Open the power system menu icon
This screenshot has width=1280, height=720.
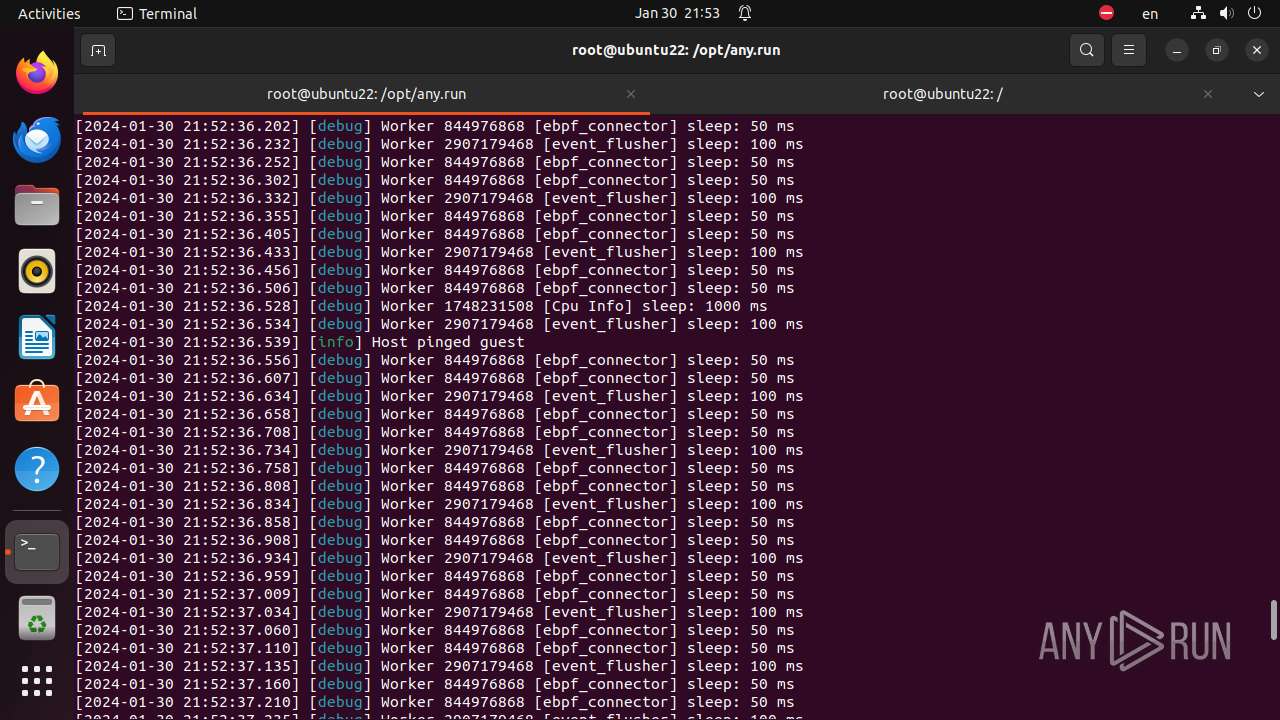[x=1254, y=13]
